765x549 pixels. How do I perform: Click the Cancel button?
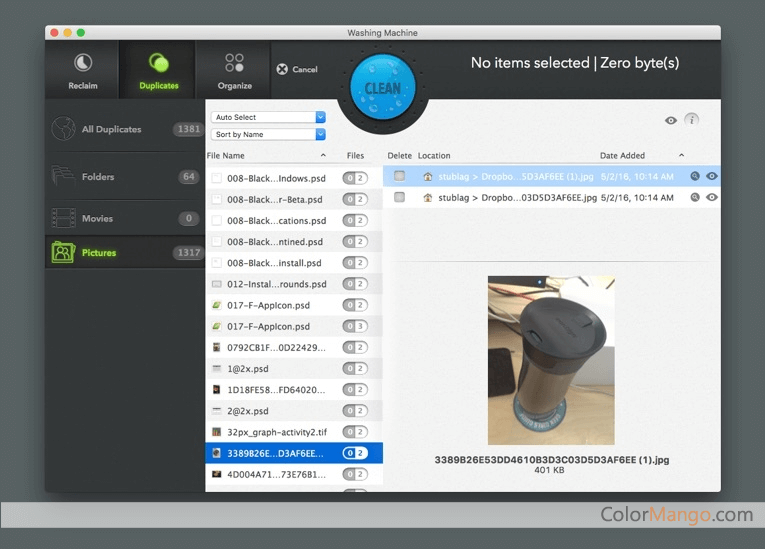click(x=297, y=69)
